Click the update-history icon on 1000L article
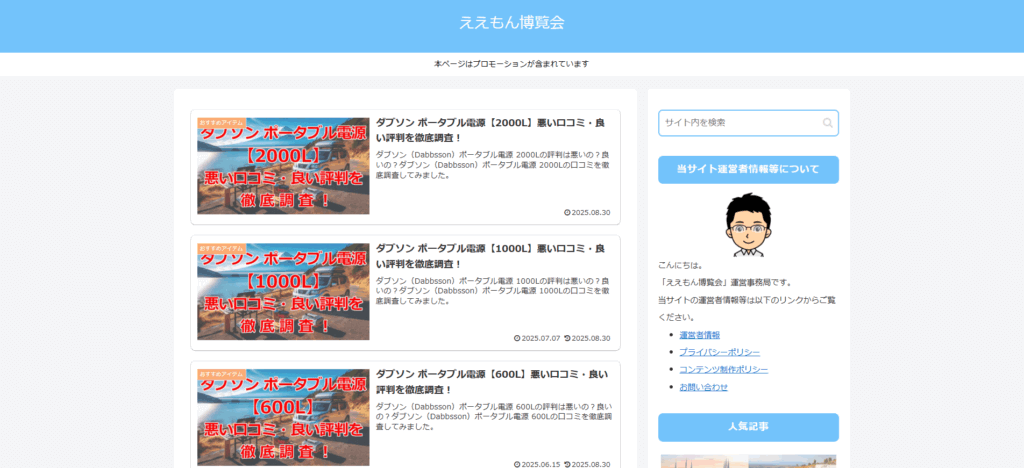 (567, 338)
